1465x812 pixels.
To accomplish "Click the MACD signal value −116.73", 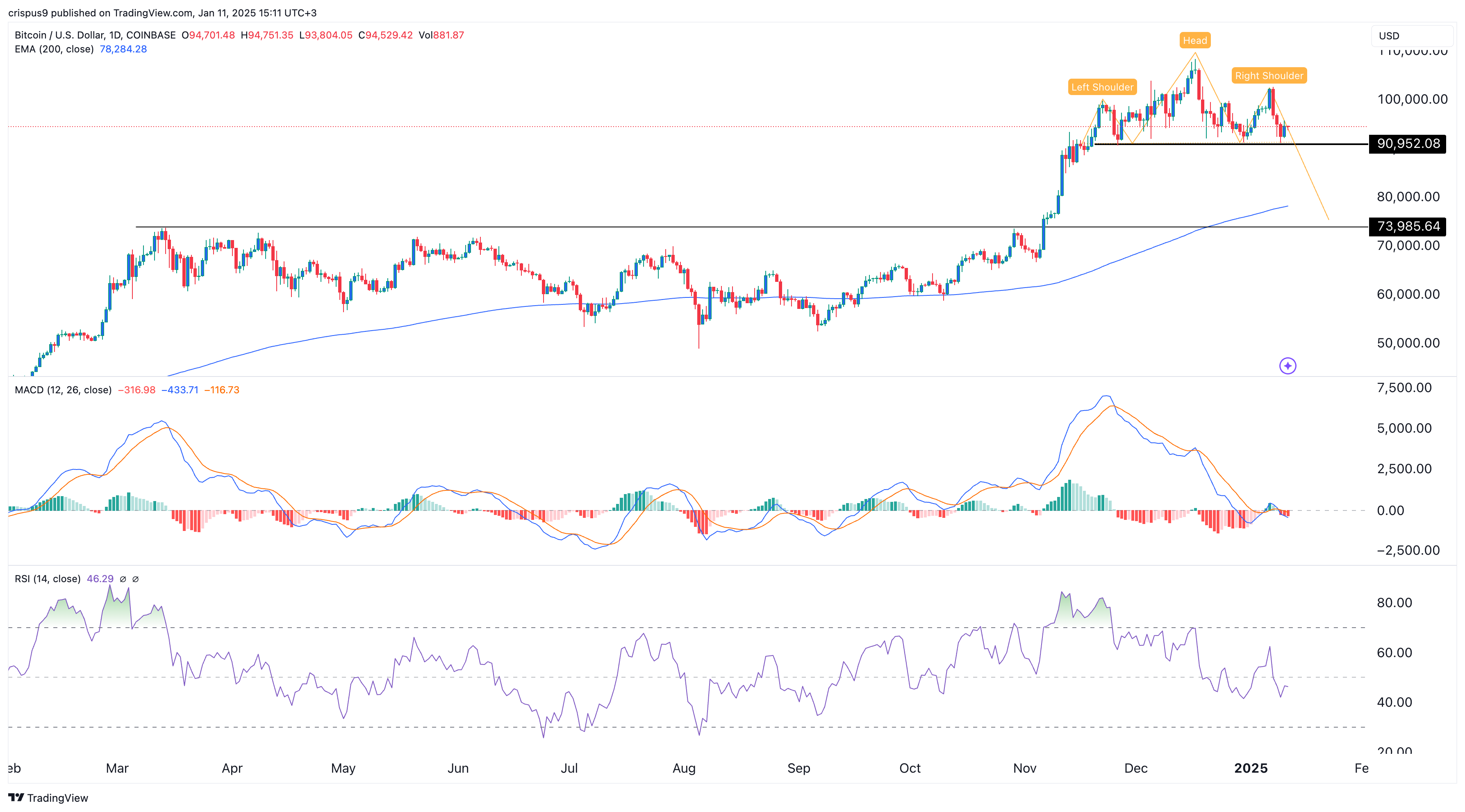I will click(222, 390).
